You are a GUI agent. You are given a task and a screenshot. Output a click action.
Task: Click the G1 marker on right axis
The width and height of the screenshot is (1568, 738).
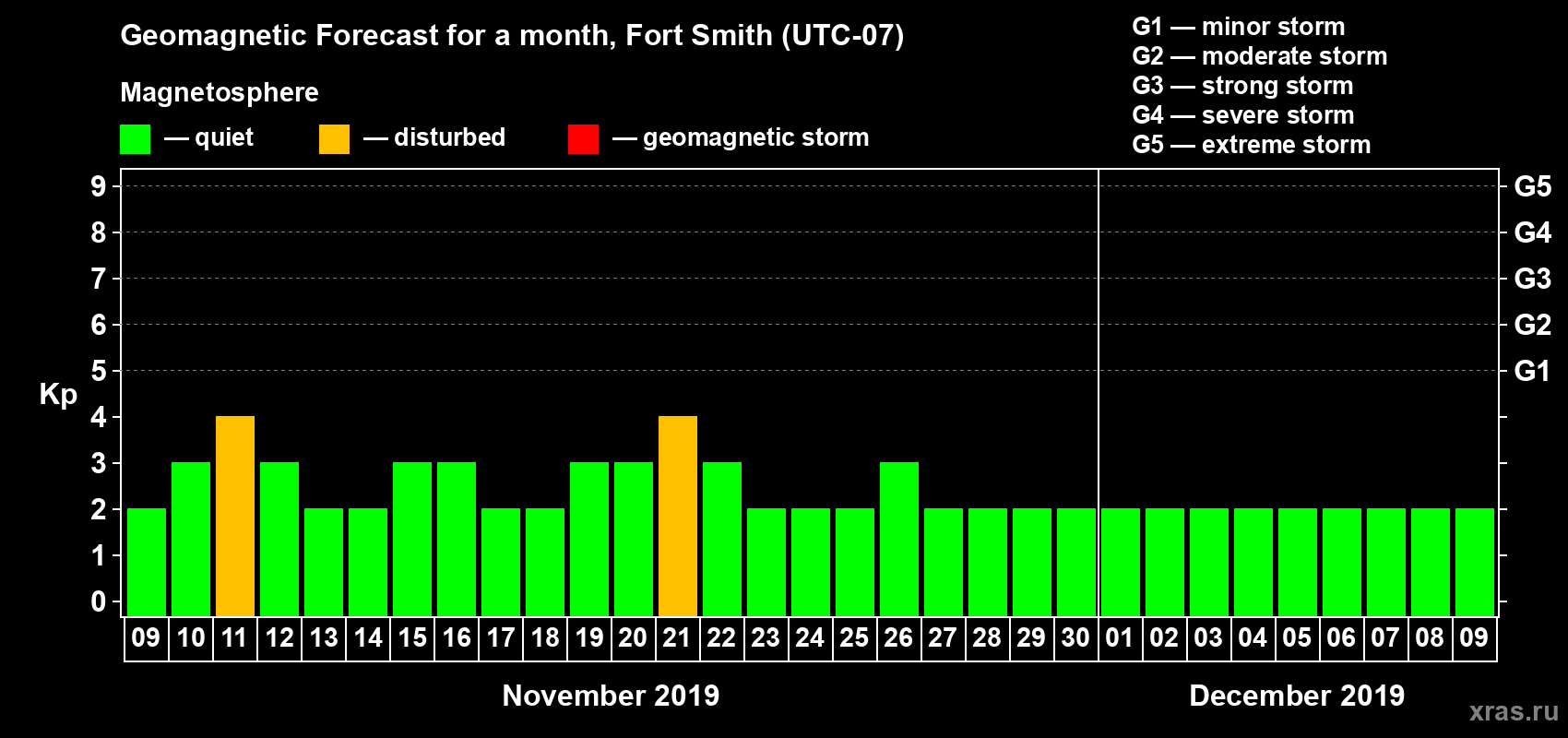click(x=1532, y=371)
